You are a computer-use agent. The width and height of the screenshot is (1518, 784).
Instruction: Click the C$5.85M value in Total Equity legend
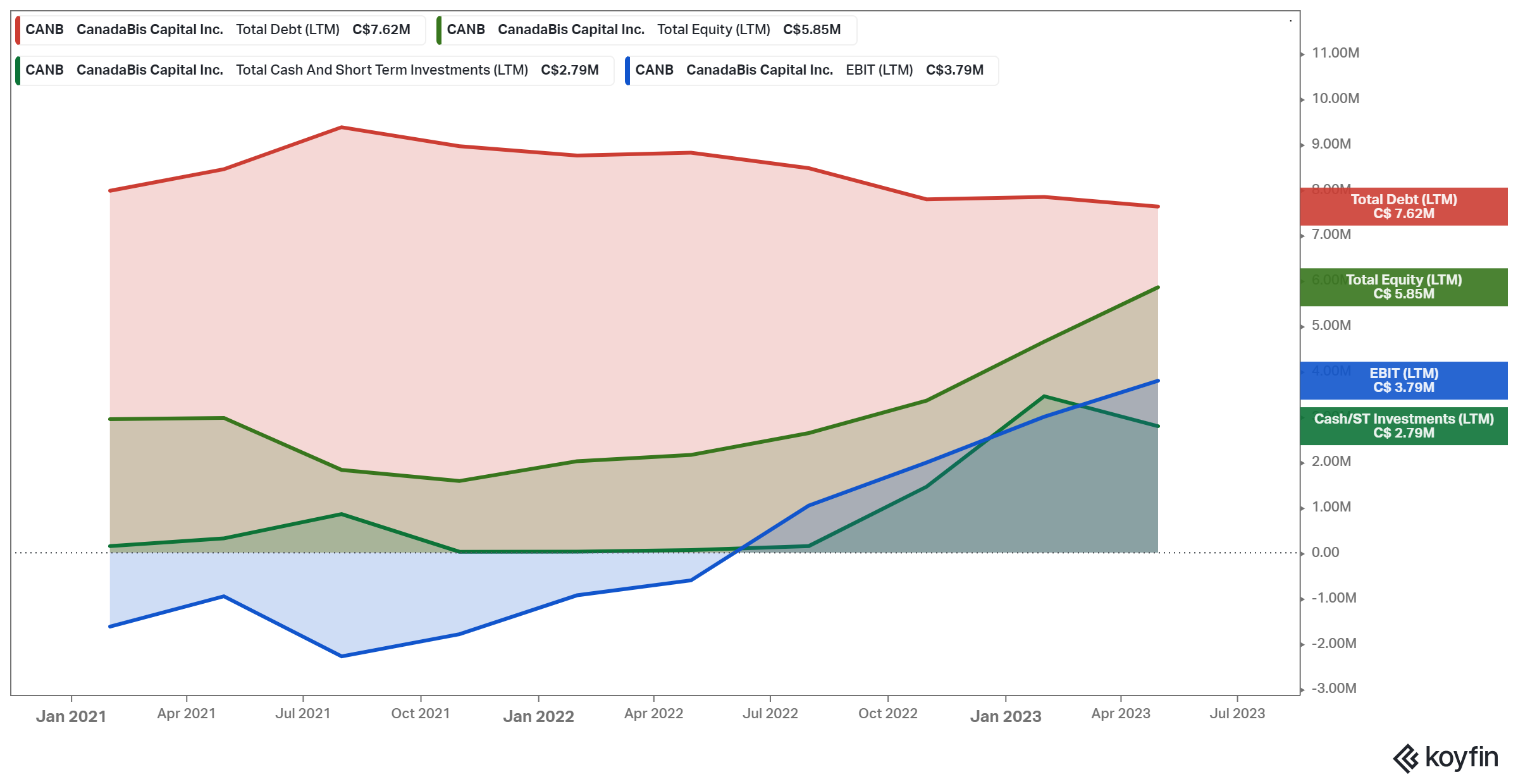point(812,30)
